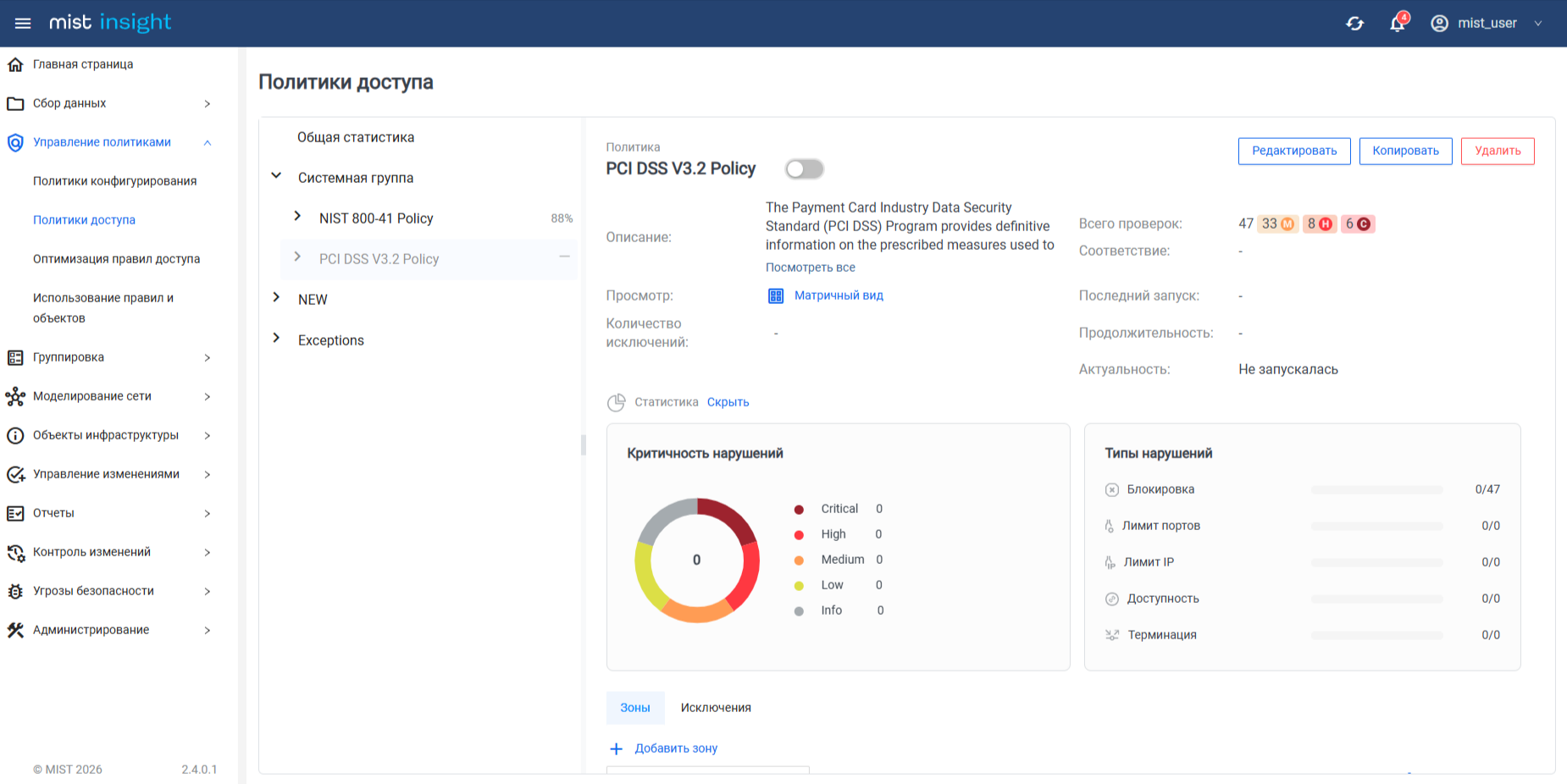The height and width of the screenshot is (784, 1567).
Task: Click the High severity badge showing 8
Action: [1320, 224]
